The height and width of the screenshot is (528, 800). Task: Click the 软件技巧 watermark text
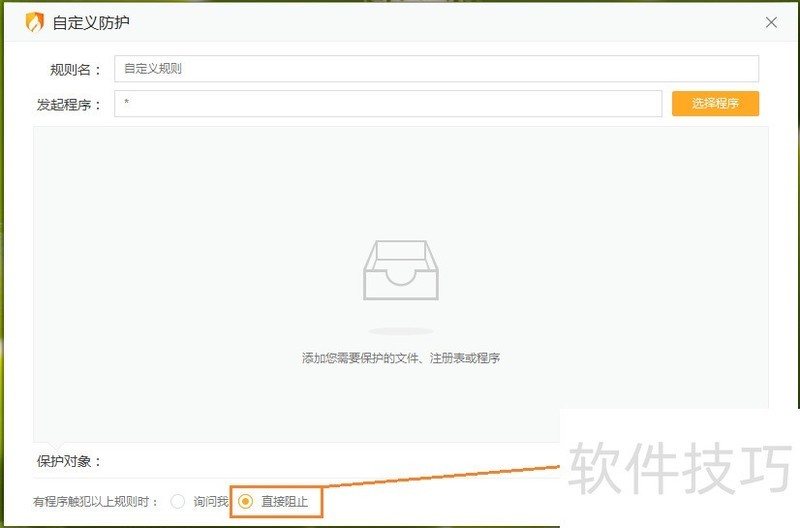click(x=680, y=468)
